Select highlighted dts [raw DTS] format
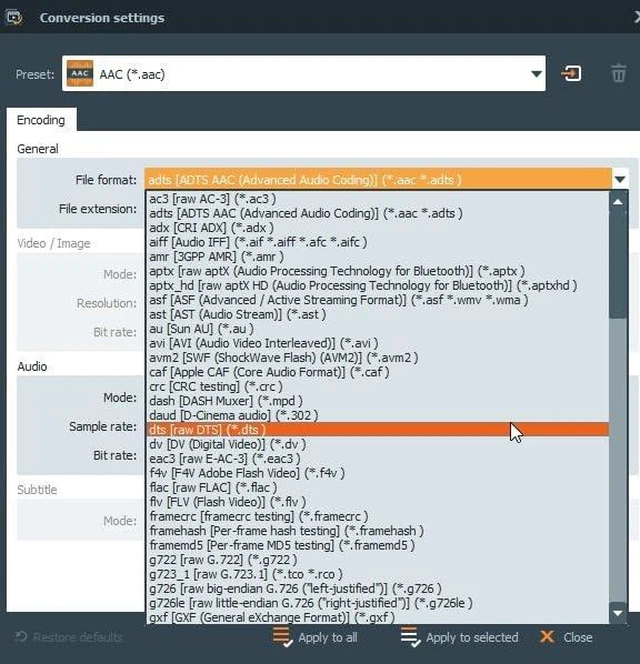640x664 pixels. click(377, 429)
